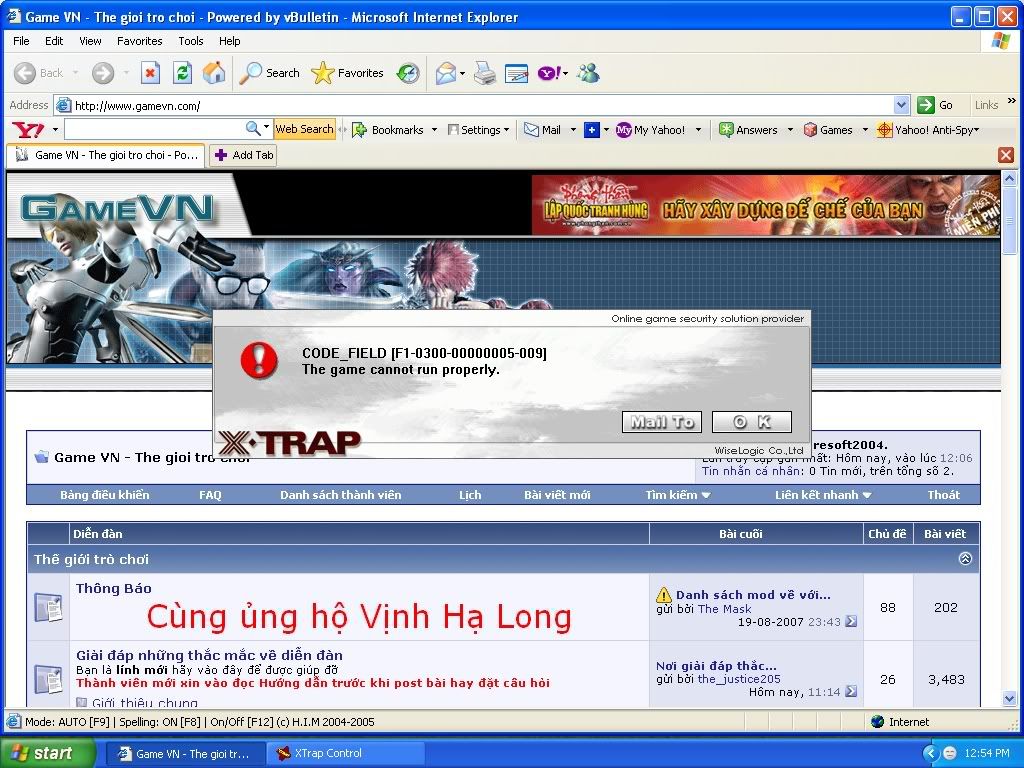Open the Forward button history dropdown arrow
This screenshot has width=1024, height=768.
(x=125, y=73)
